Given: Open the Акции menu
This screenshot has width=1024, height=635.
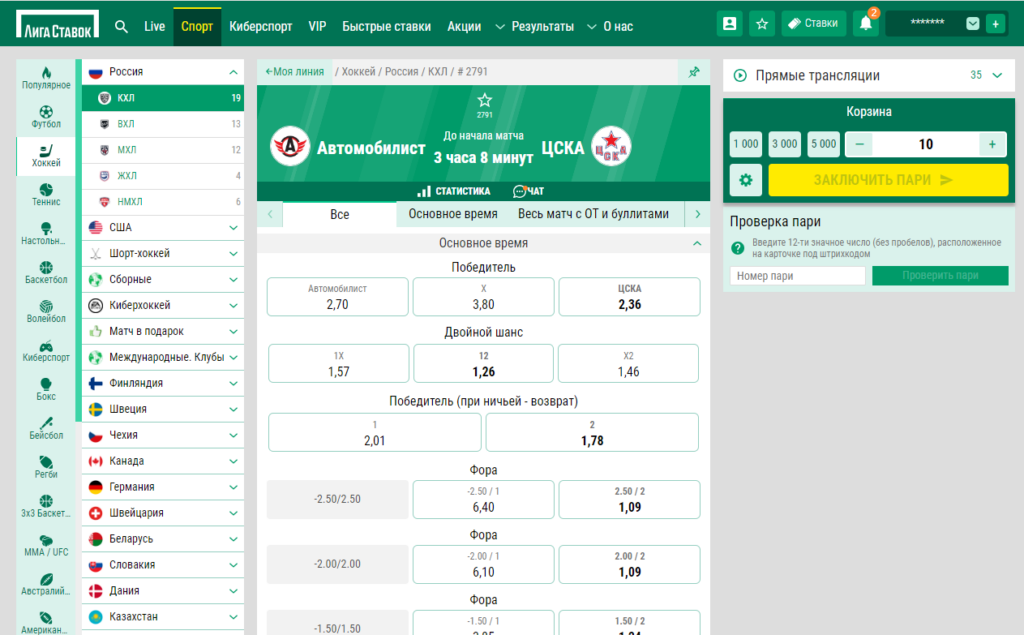Looking at the screenshot, I should click(464, 26).
